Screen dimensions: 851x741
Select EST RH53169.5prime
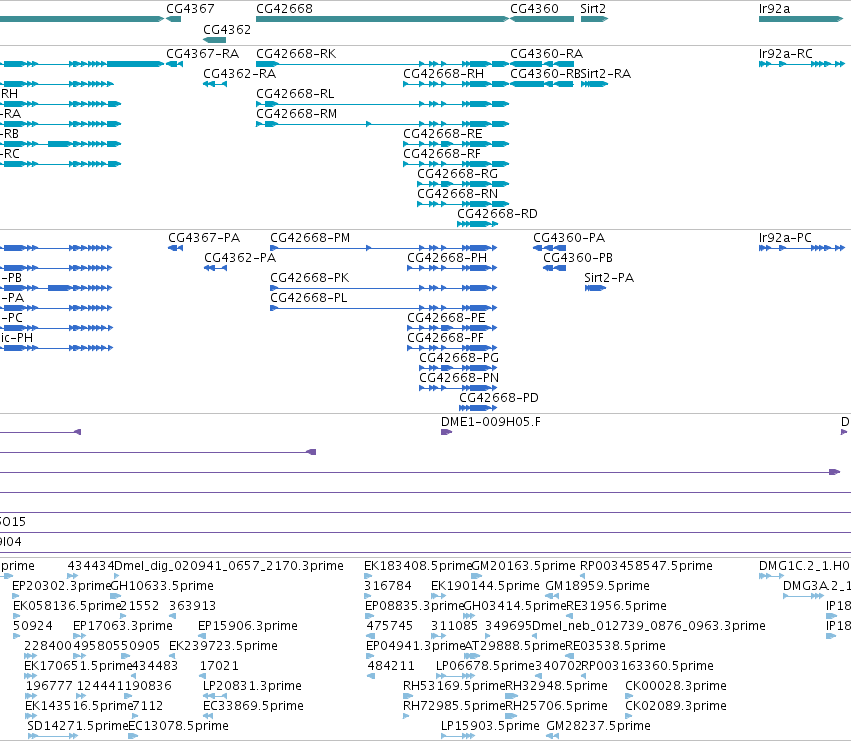407,696
